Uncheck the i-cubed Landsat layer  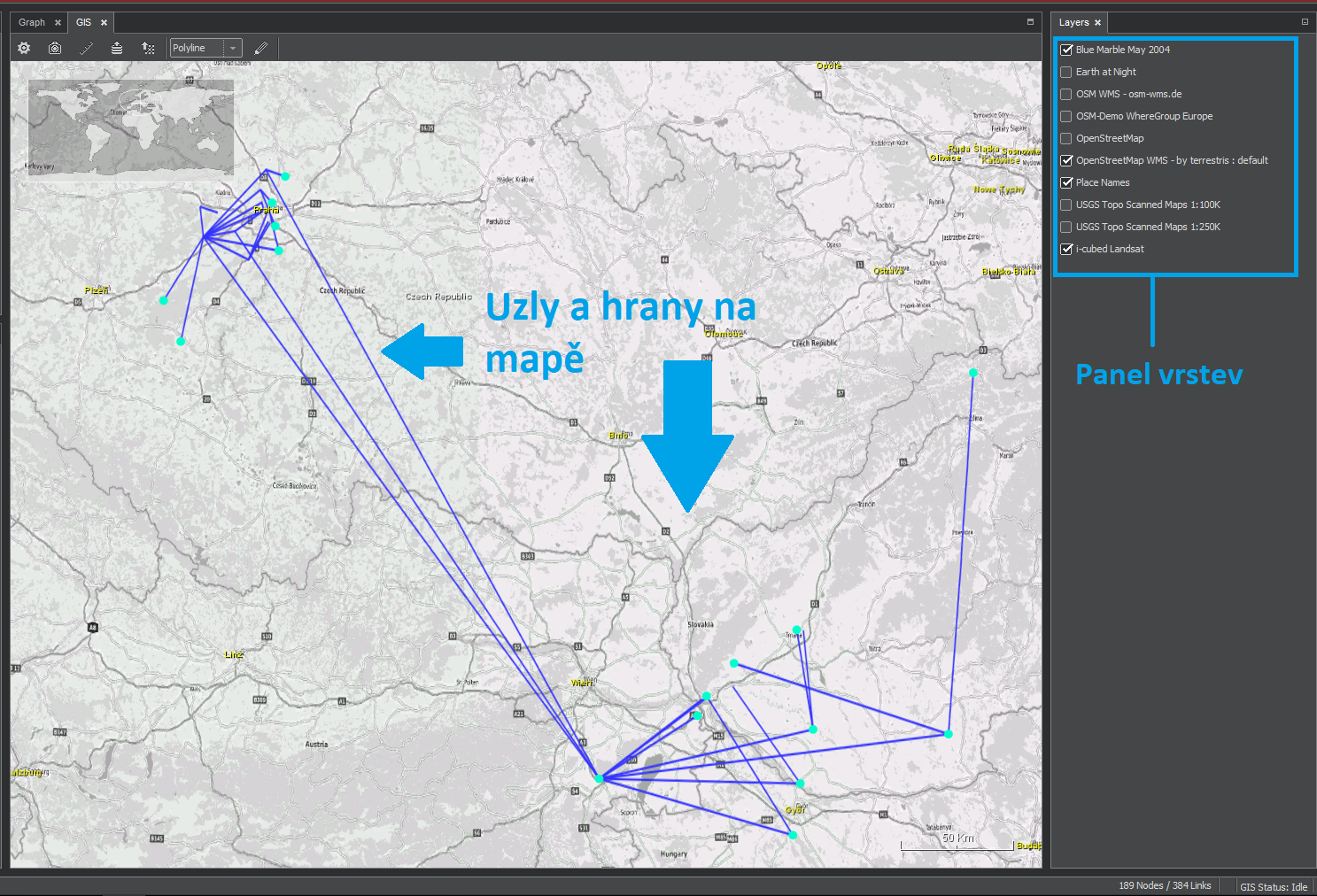(x=1065, y=249)
